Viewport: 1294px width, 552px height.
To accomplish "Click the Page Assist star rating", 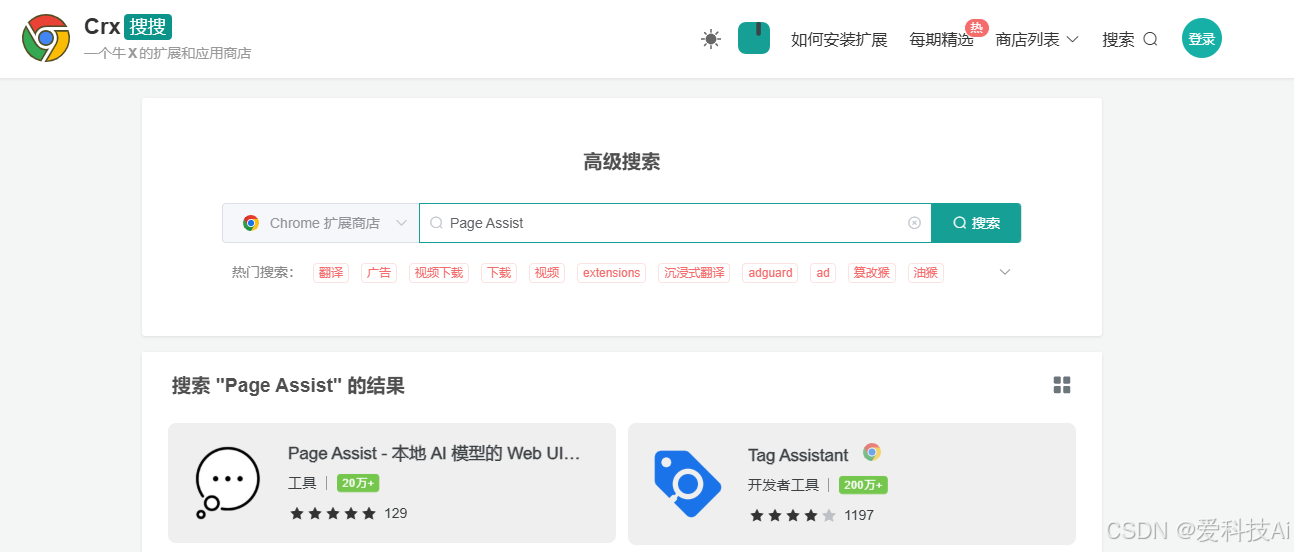I will tap(333, 513).
